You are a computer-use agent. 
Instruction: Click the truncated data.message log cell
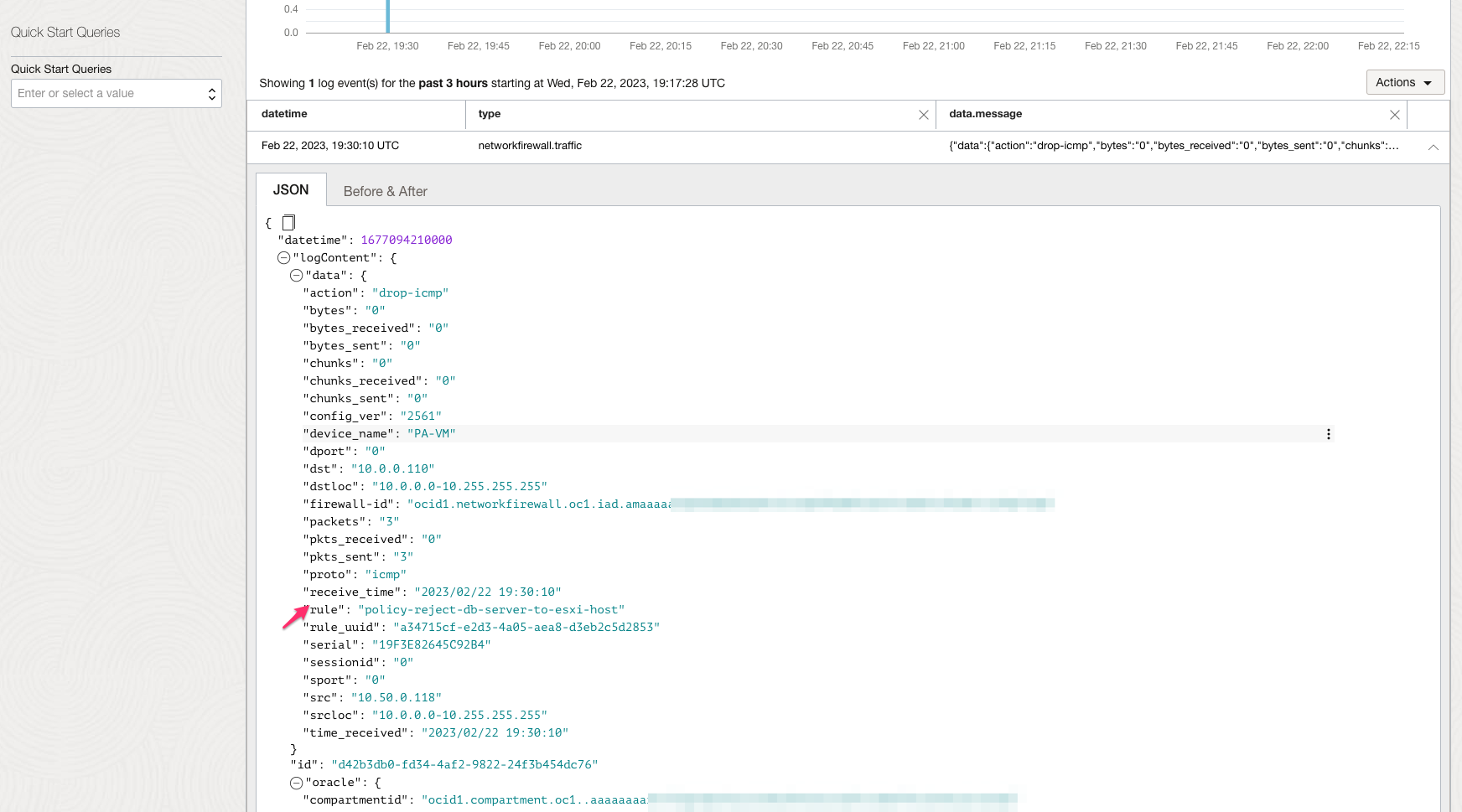(1174, 146)
